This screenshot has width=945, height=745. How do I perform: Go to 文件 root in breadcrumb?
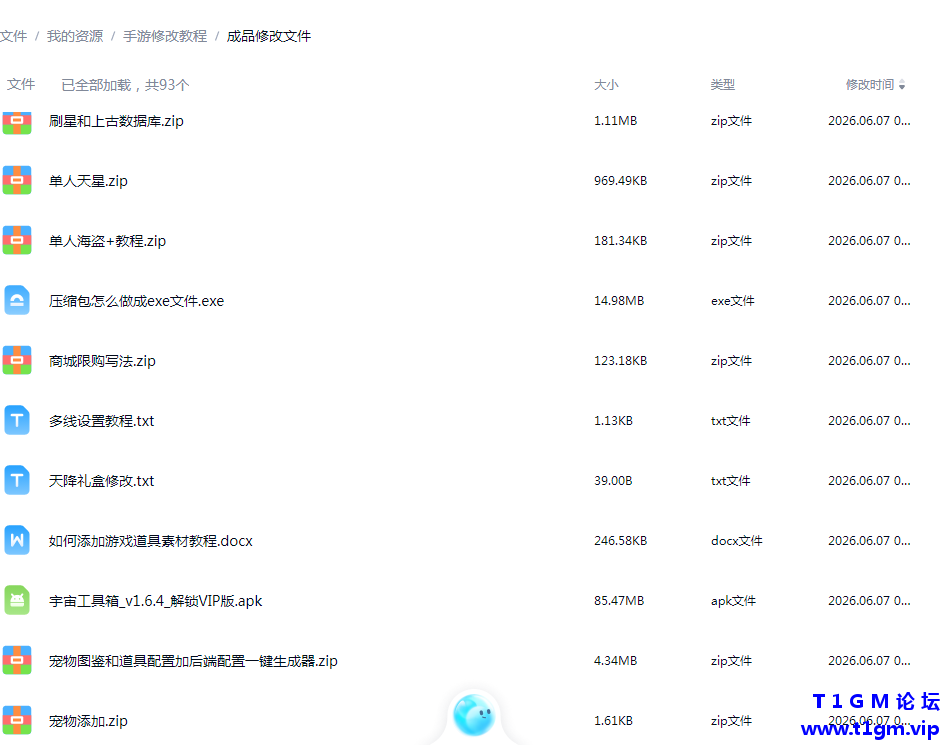coord(13,36)
